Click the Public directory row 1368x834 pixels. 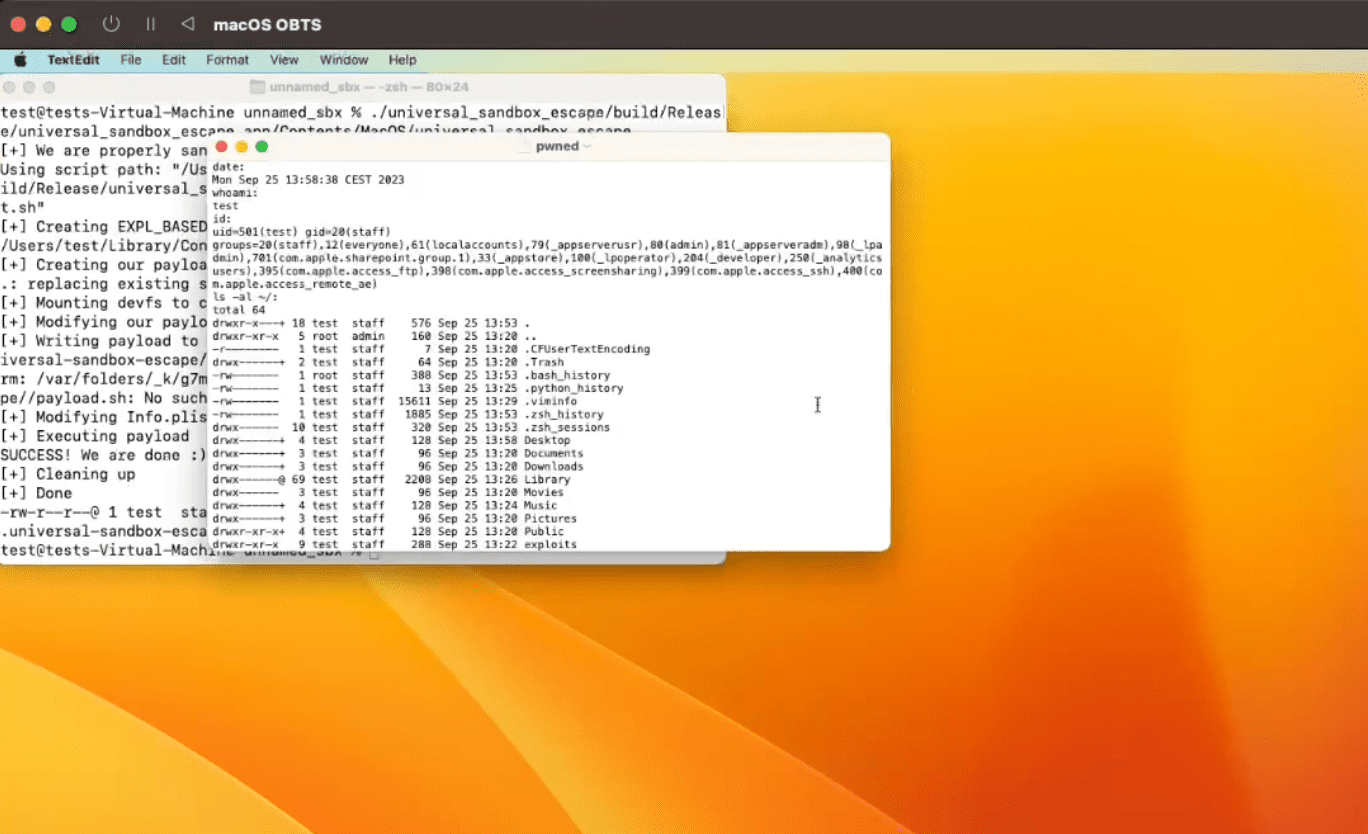click(x=388, y=531)
